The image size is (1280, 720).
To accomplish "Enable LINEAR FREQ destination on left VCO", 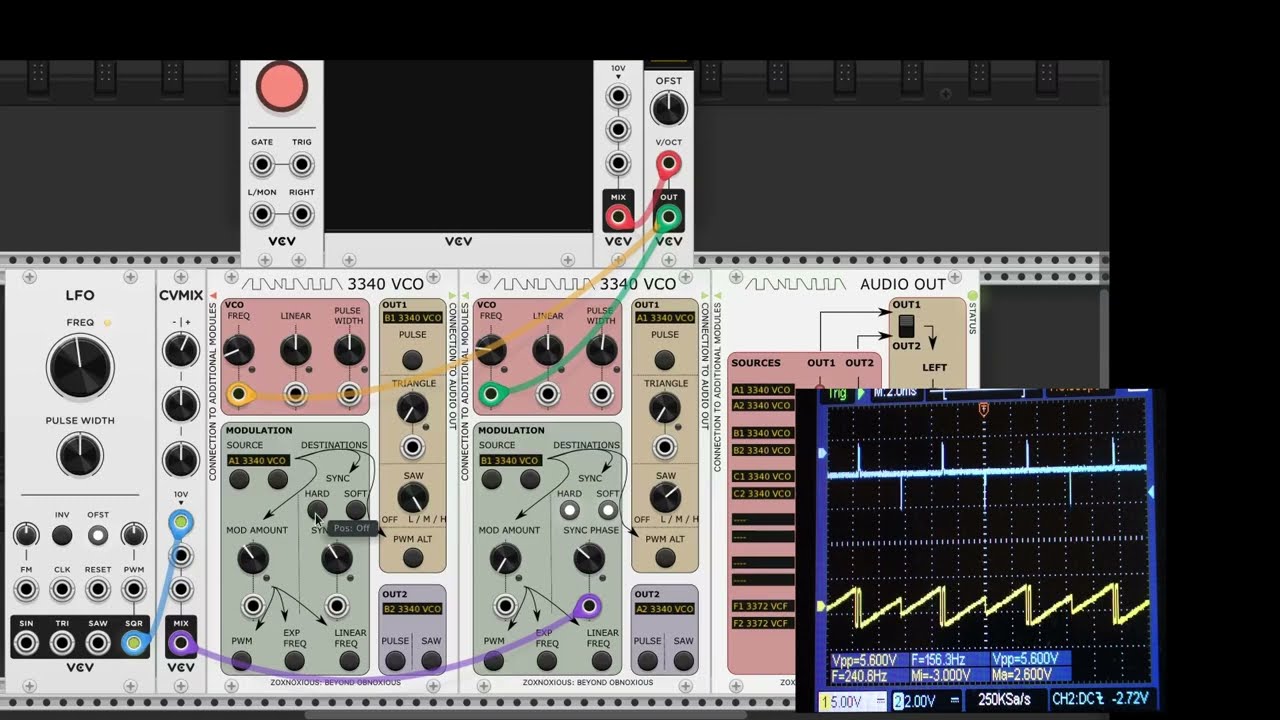I will click(349, 661).
